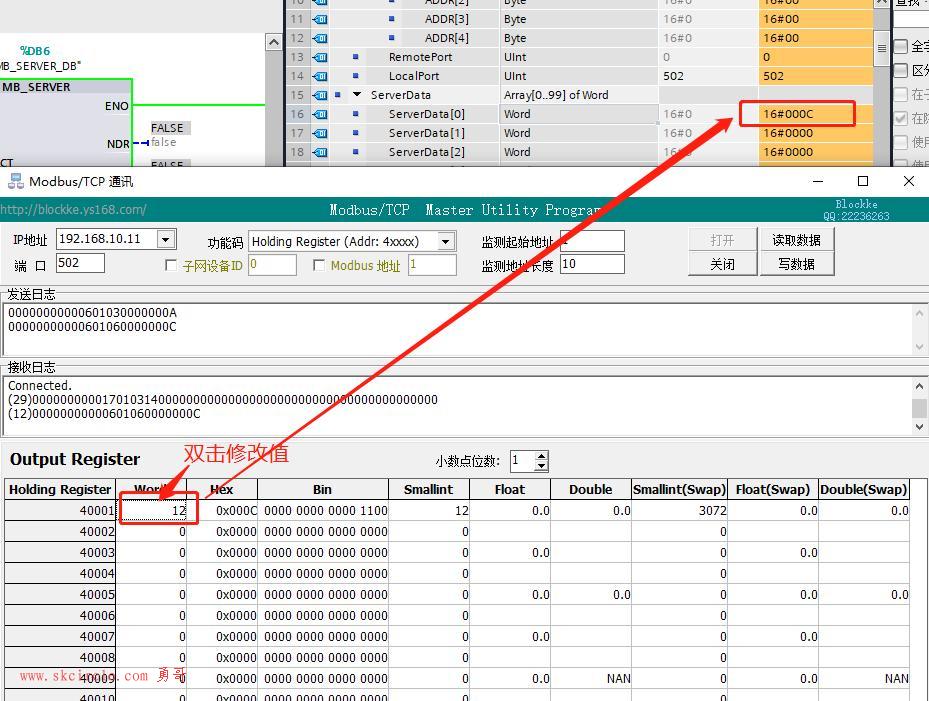This screenshot has width=929, height=701.
Task: Click the tag icon on row 17
Action: point(320,133)
